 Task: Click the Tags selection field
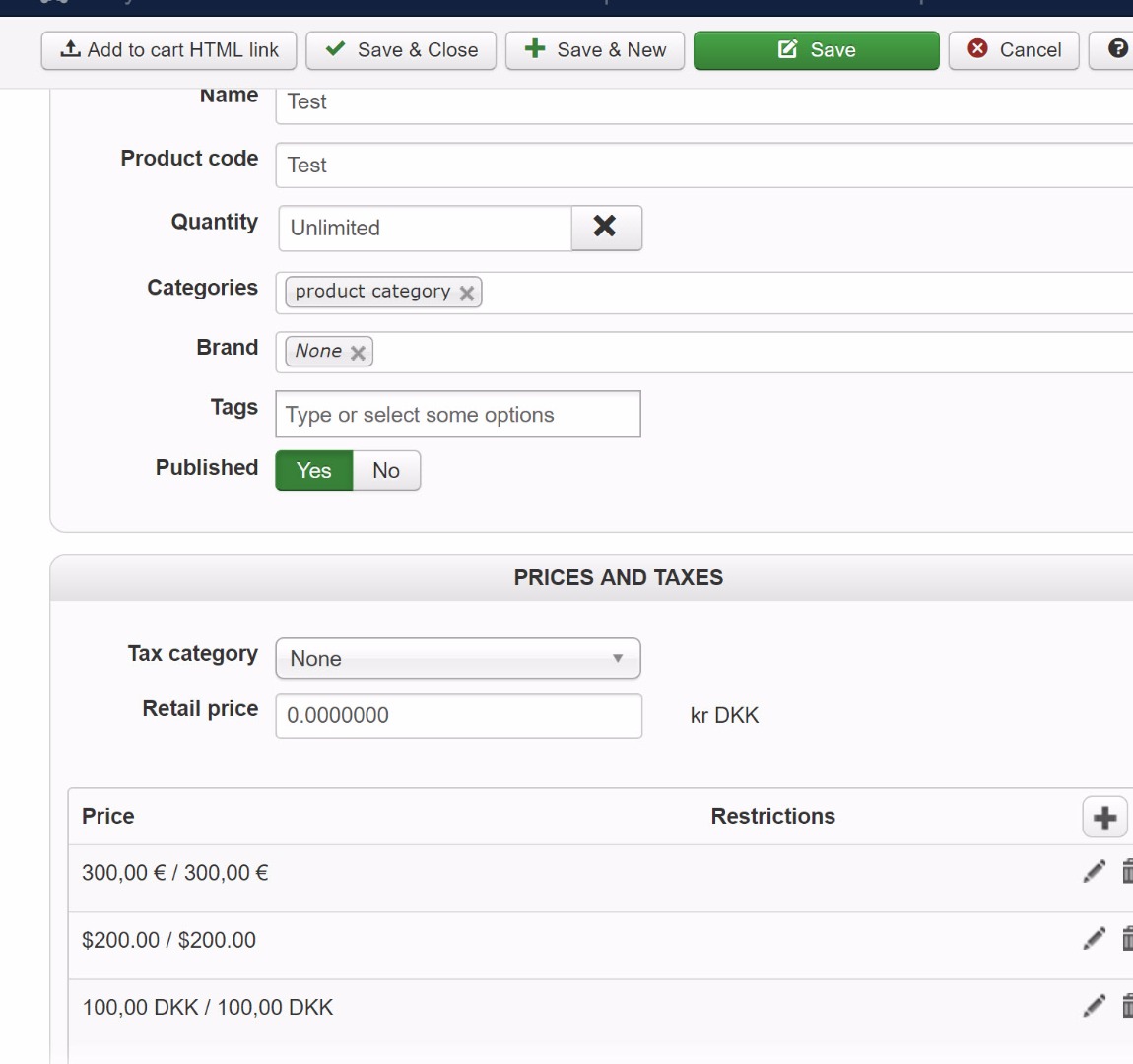[x=457, y=414]
